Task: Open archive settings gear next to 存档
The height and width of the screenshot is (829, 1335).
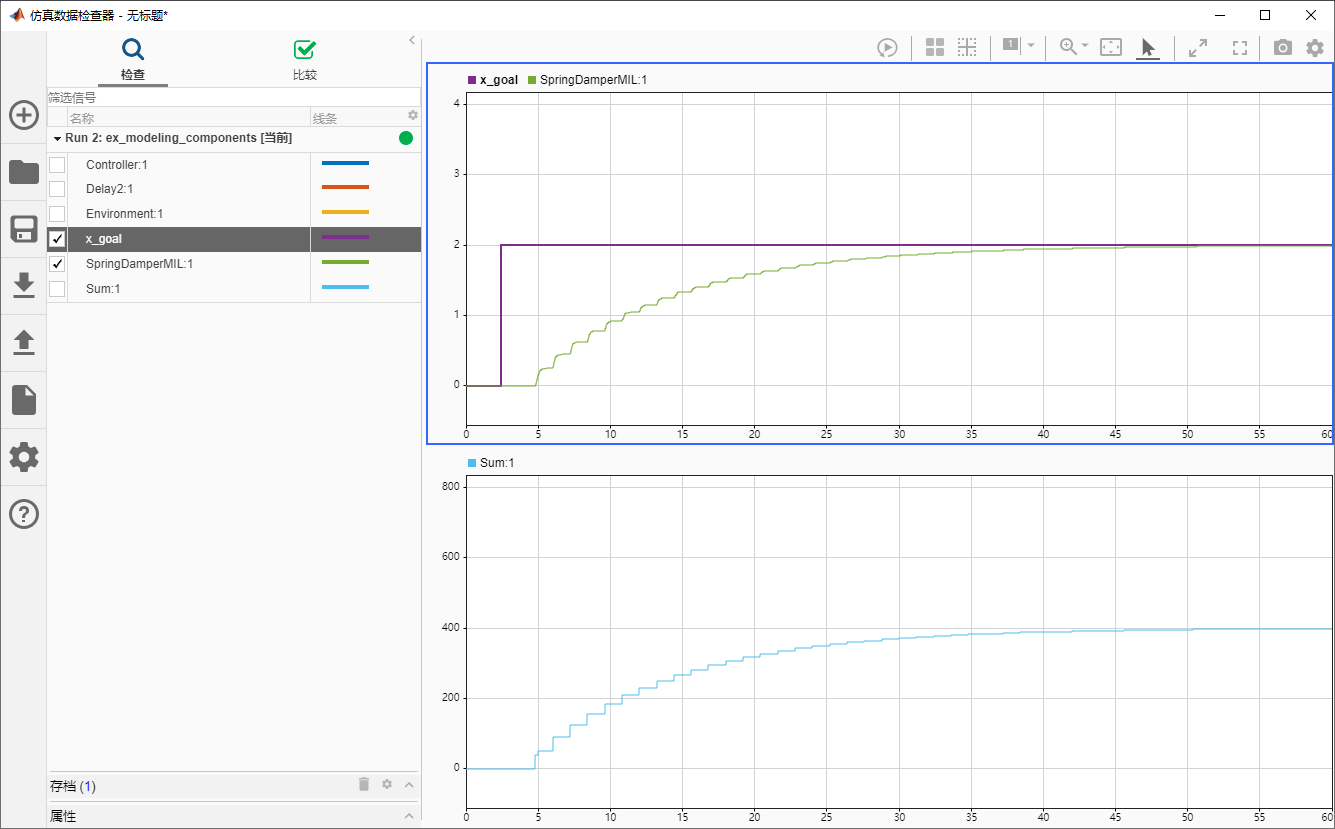Action: tap(387, 785)
